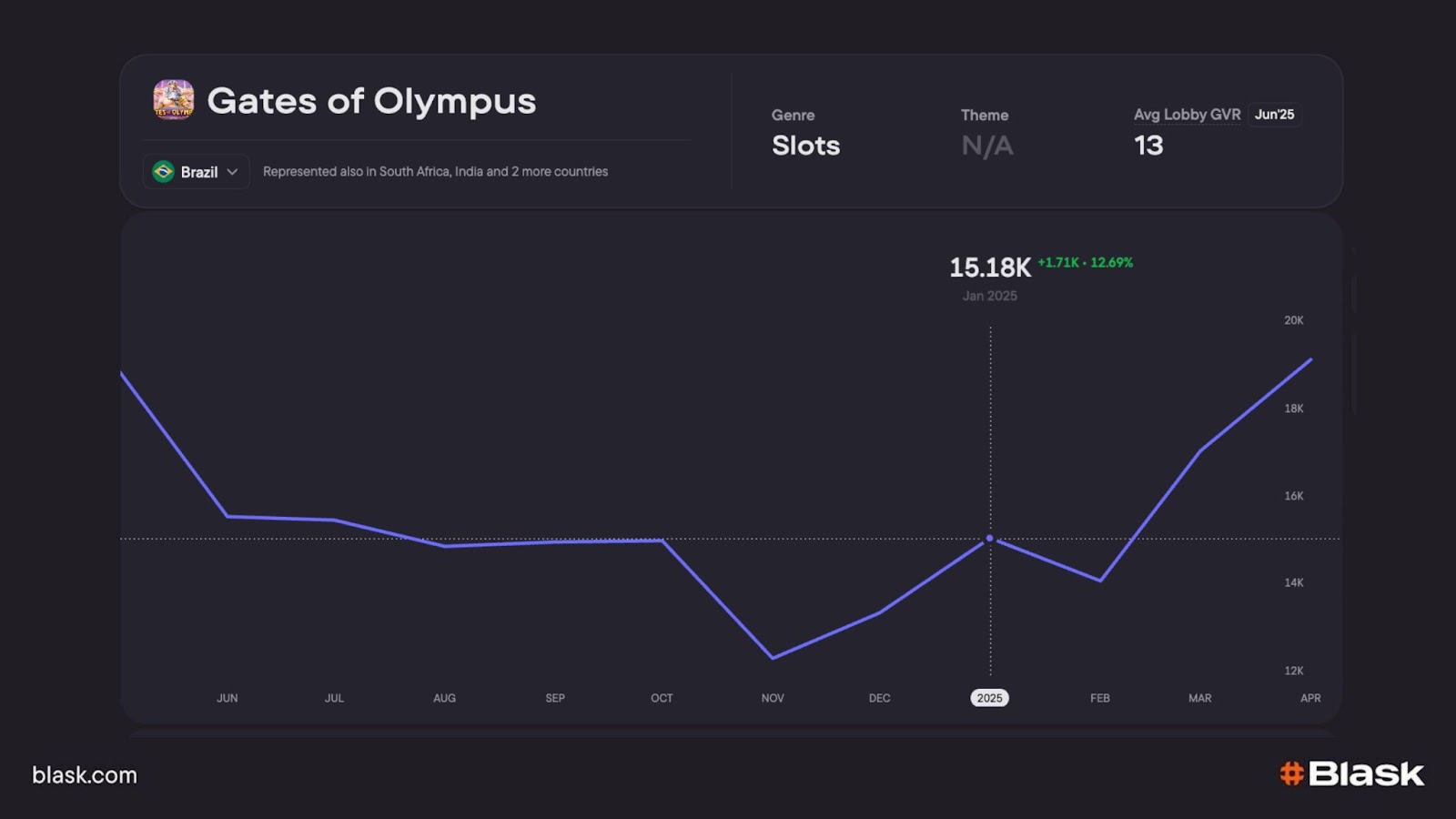Click the Brazil flag icon
The image size is (1456, 819).
point(164,172)
